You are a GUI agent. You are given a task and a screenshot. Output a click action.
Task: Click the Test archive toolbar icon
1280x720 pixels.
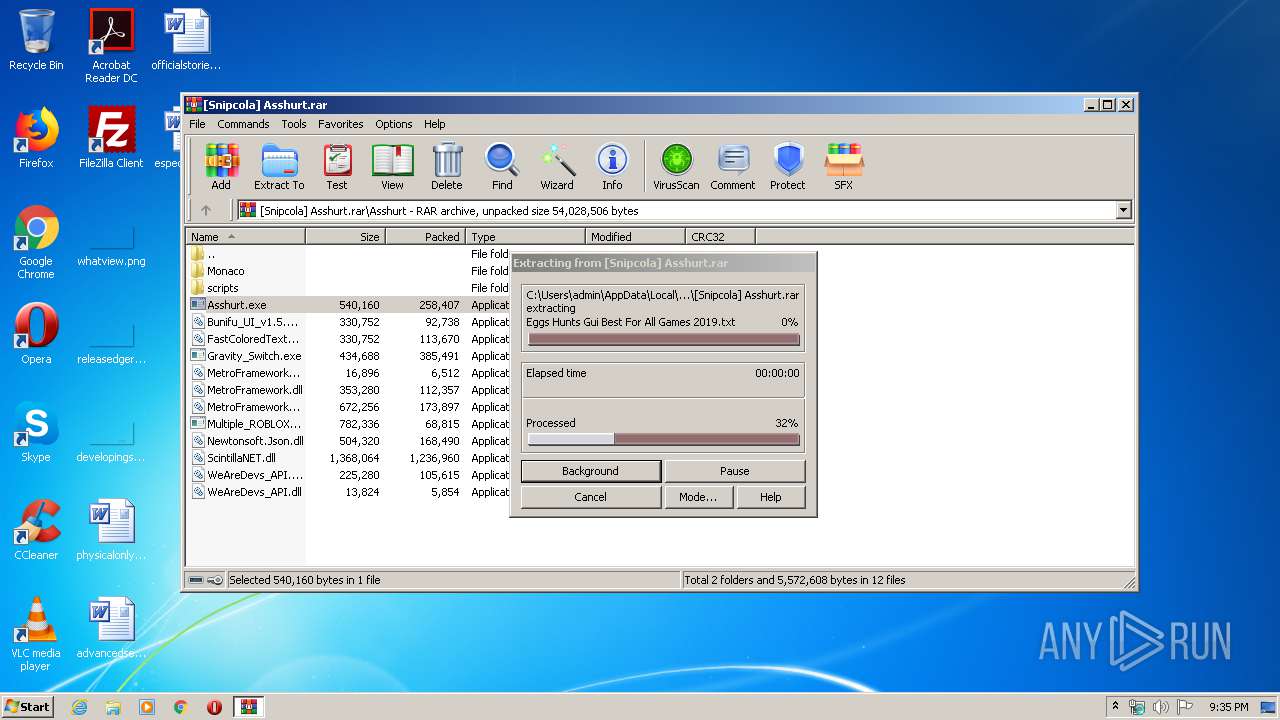tap(337, 166)
